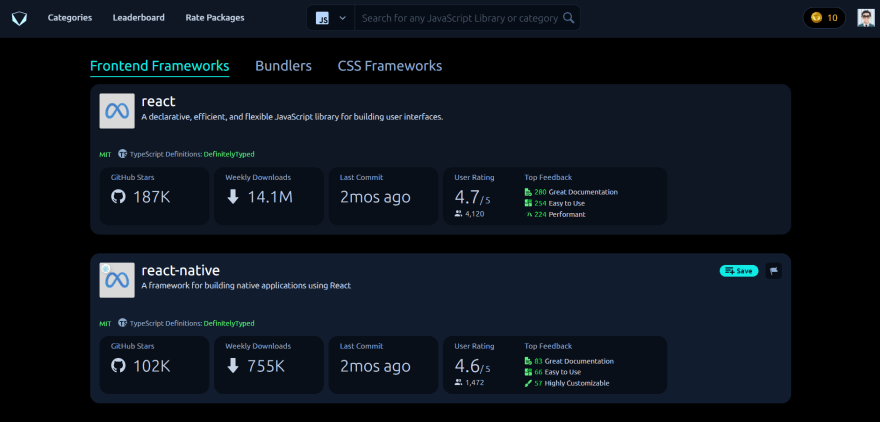
Task: Click react's Last Commit 2mos ago
Action: click(x=375, y=197)
